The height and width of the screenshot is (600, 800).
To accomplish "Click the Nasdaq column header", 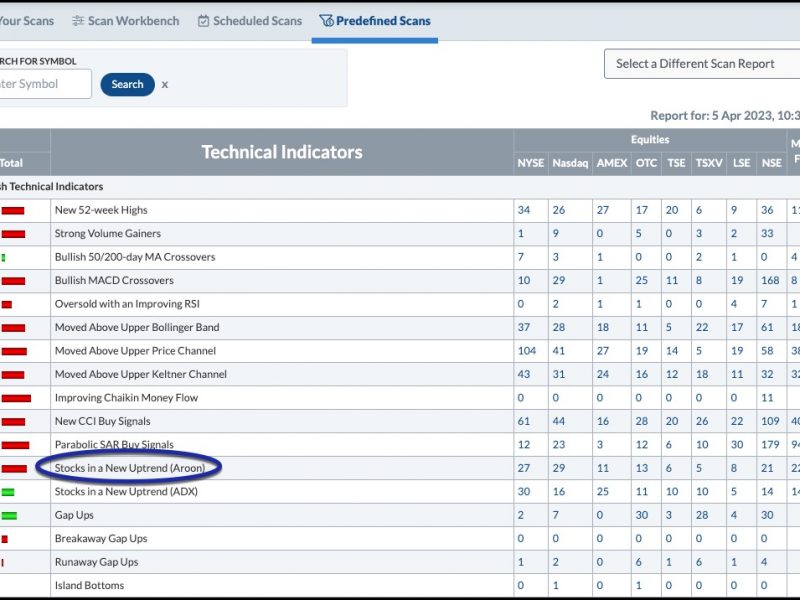I will (x=570, y=163).
